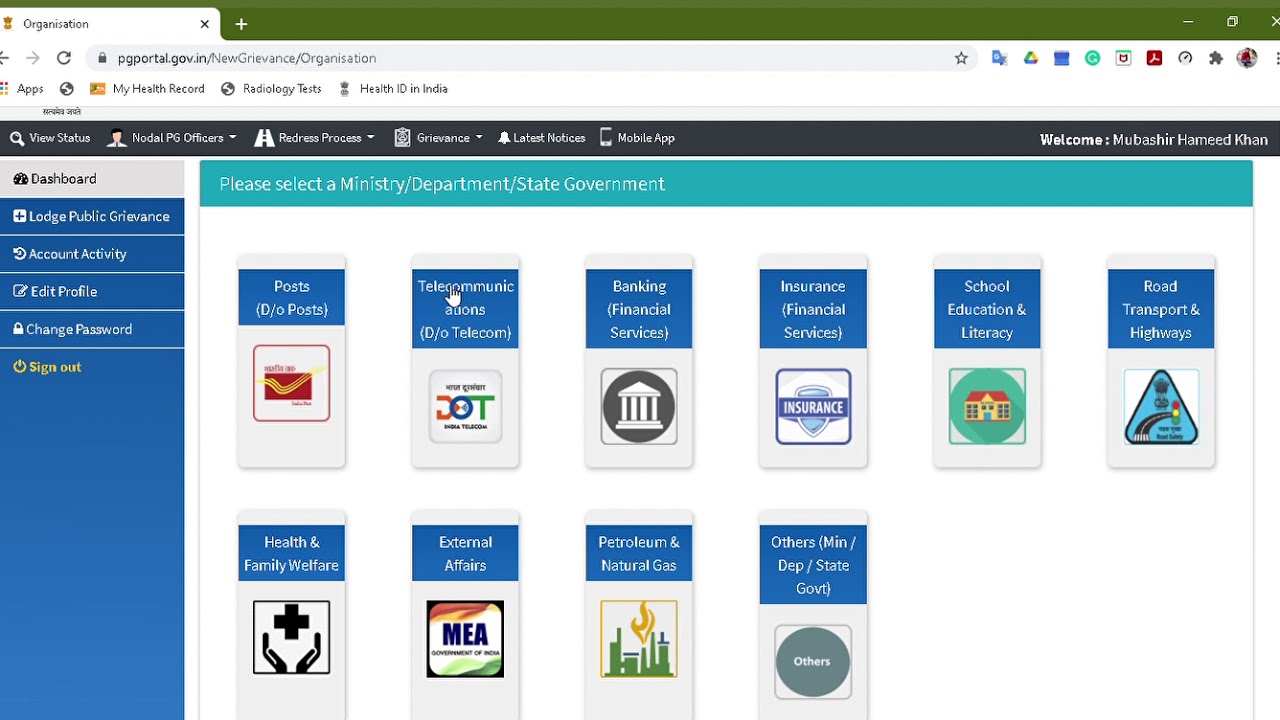Select Telecommunications (D/o Telecom) title

pos(465,309)
